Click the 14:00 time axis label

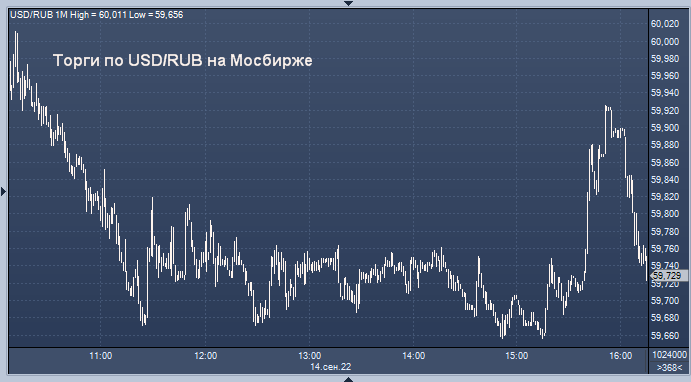coord(413,356)
